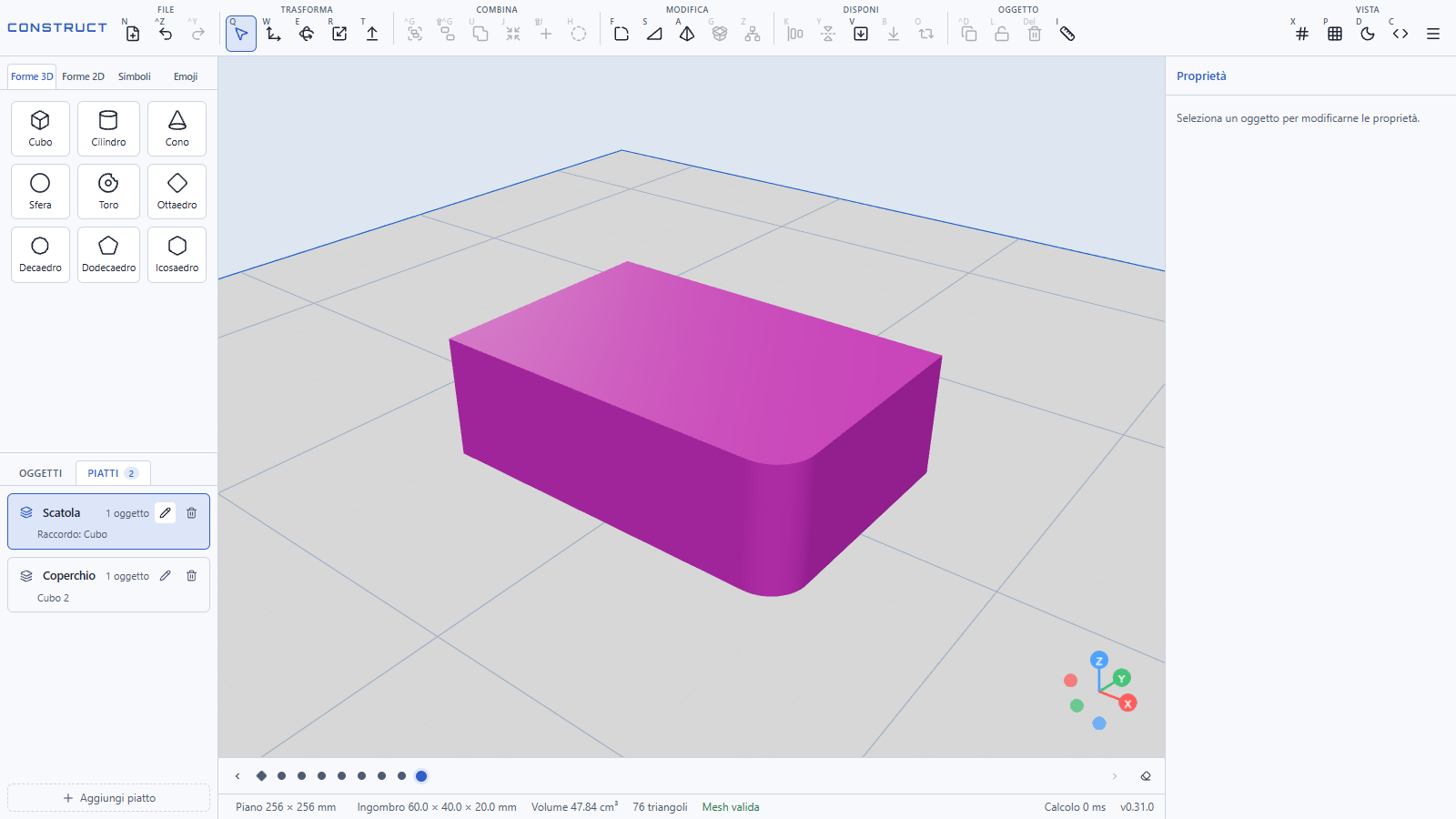Select the Piatti tab
Screen dimensions: 1456x819
113,473
